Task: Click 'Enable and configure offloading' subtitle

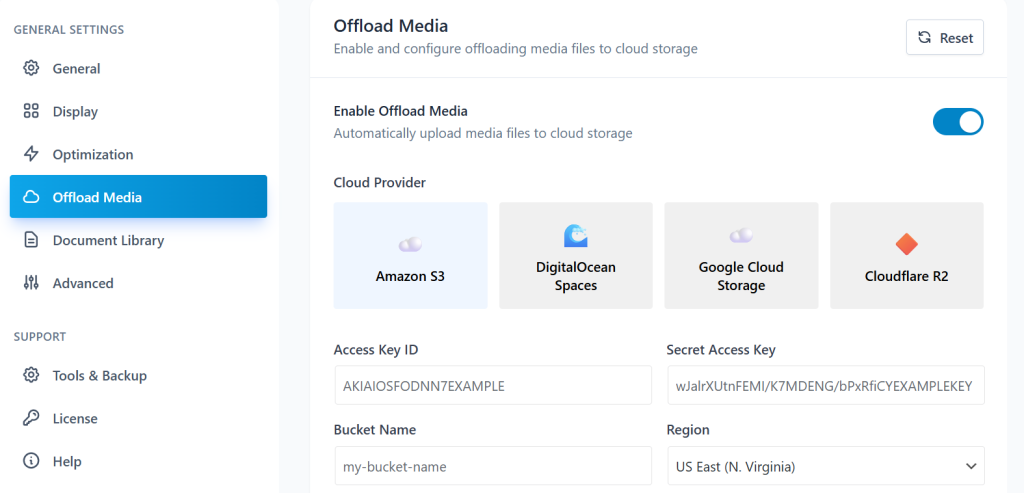Action: (x=515, y=49)
